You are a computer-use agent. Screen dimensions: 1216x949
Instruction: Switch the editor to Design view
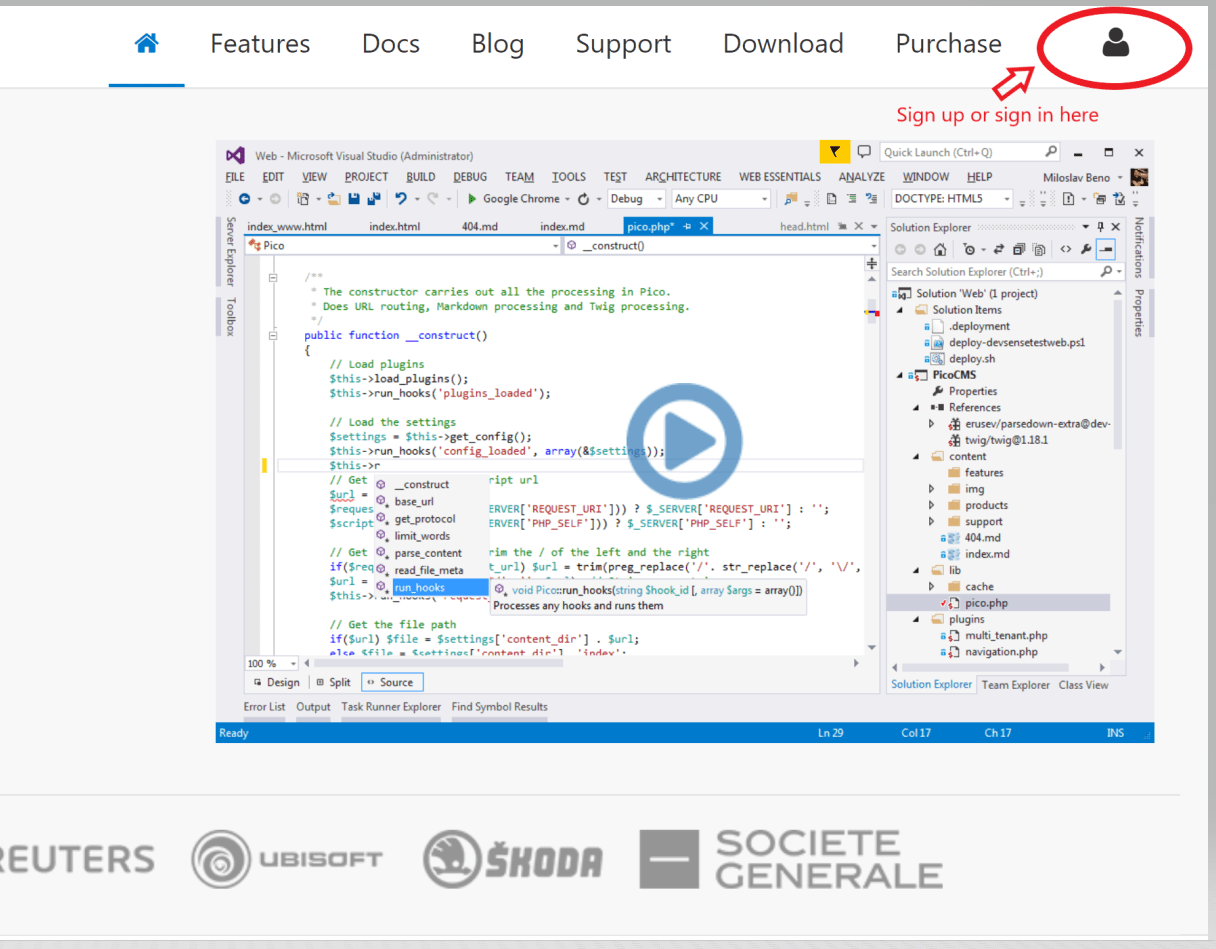(277, 682)
